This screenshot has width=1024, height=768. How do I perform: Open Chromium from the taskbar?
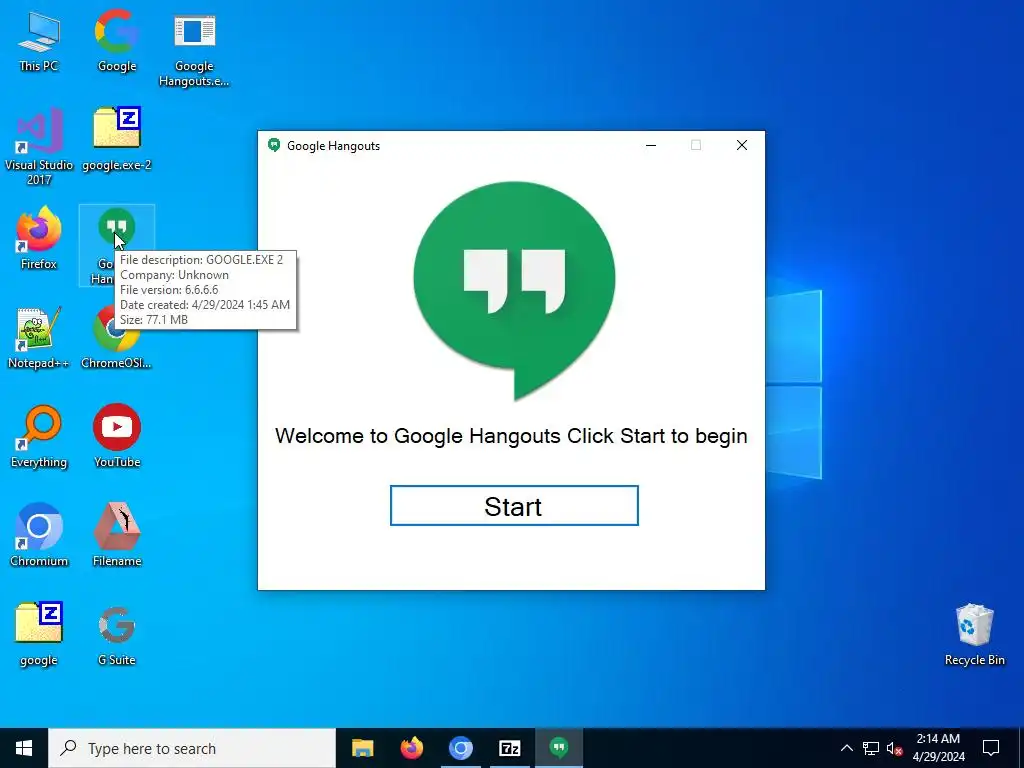(460, 748)
